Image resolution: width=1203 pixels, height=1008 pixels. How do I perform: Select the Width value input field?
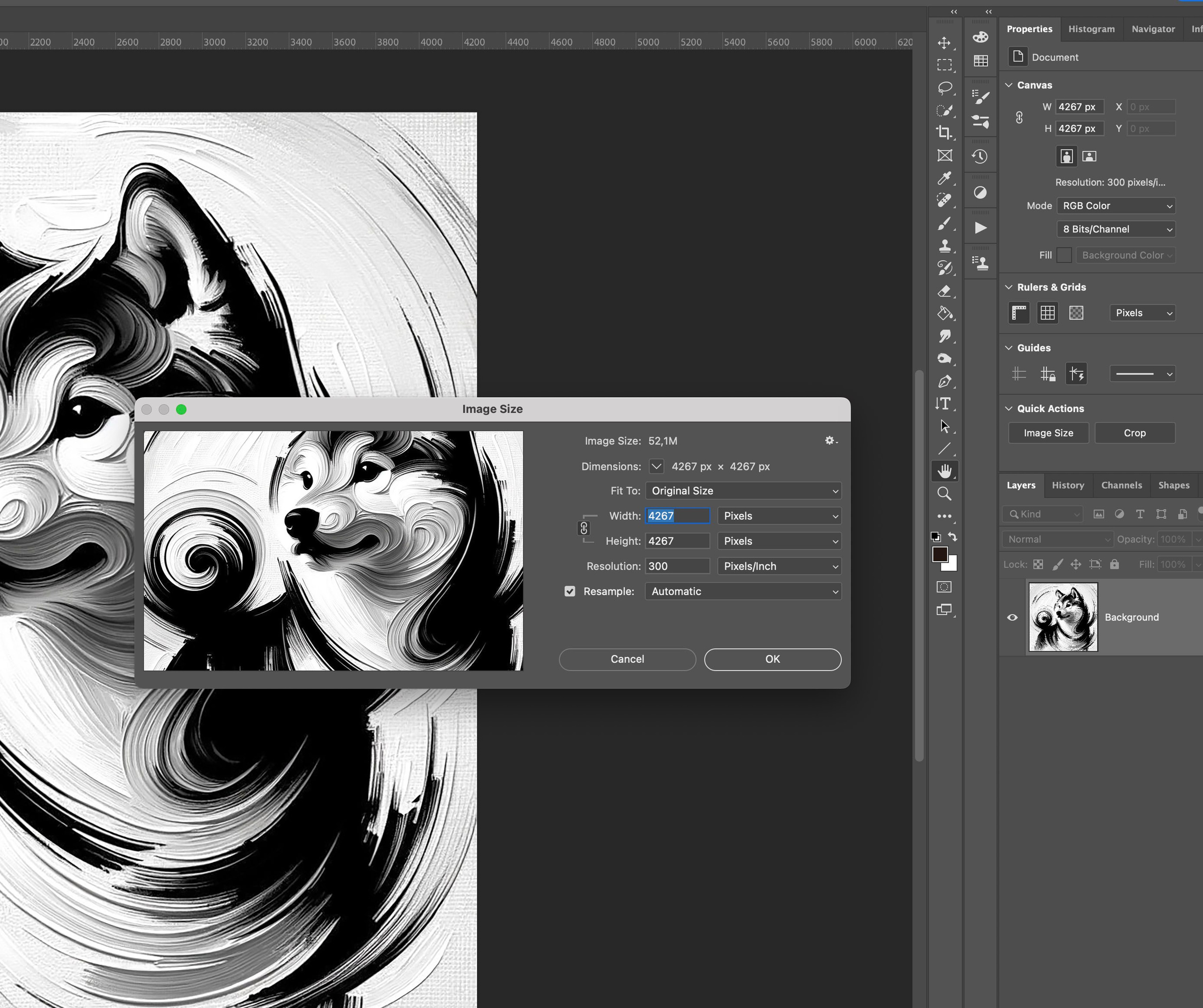[x=677, y=516]
